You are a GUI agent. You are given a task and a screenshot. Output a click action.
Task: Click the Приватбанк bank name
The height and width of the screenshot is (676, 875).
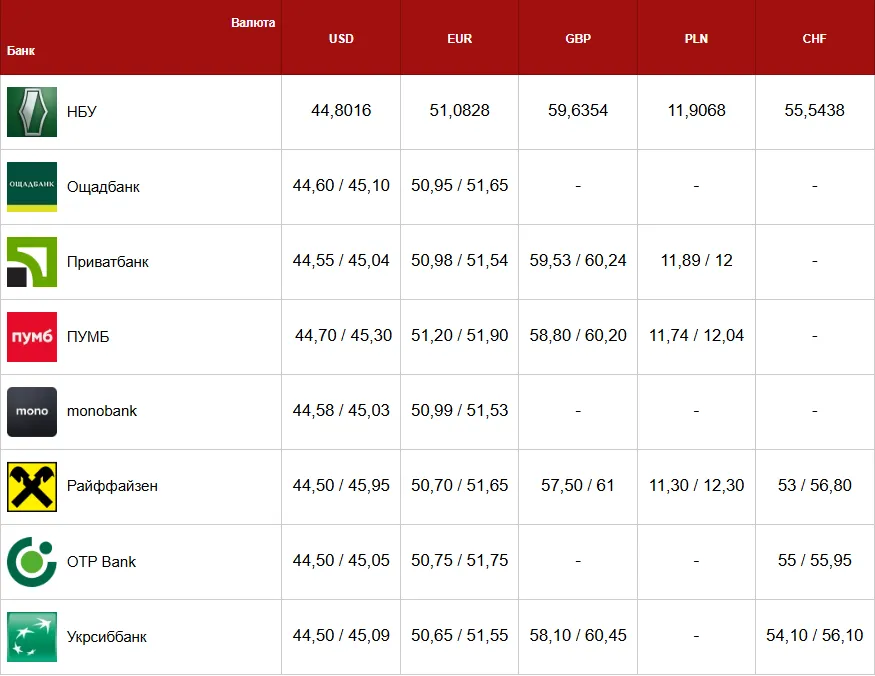coord(108,262)
